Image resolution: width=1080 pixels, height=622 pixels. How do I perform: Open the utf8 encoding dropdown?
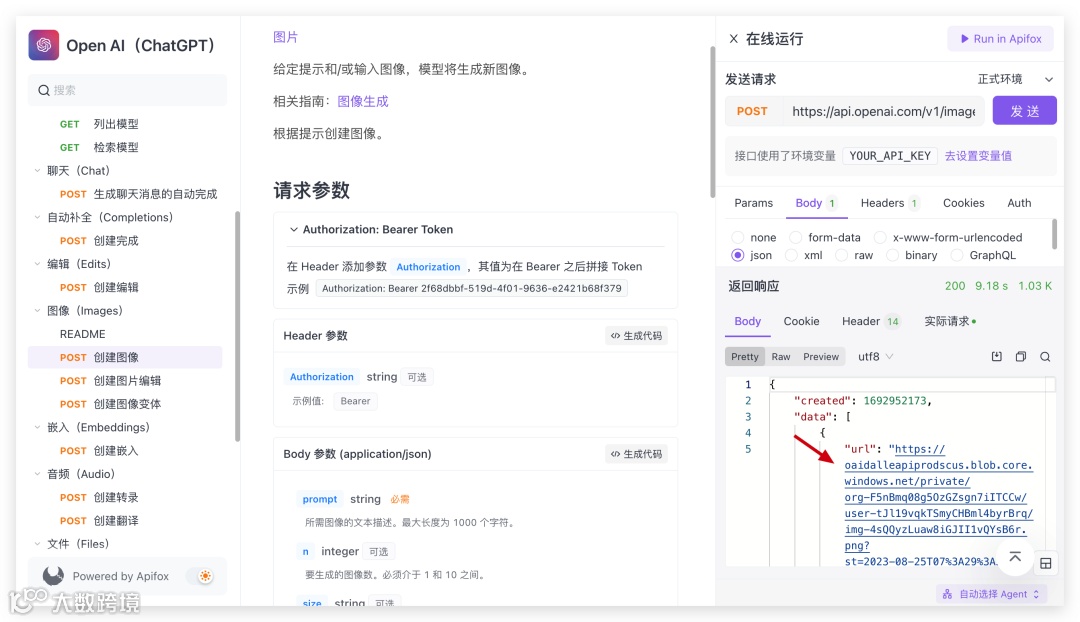875,357
